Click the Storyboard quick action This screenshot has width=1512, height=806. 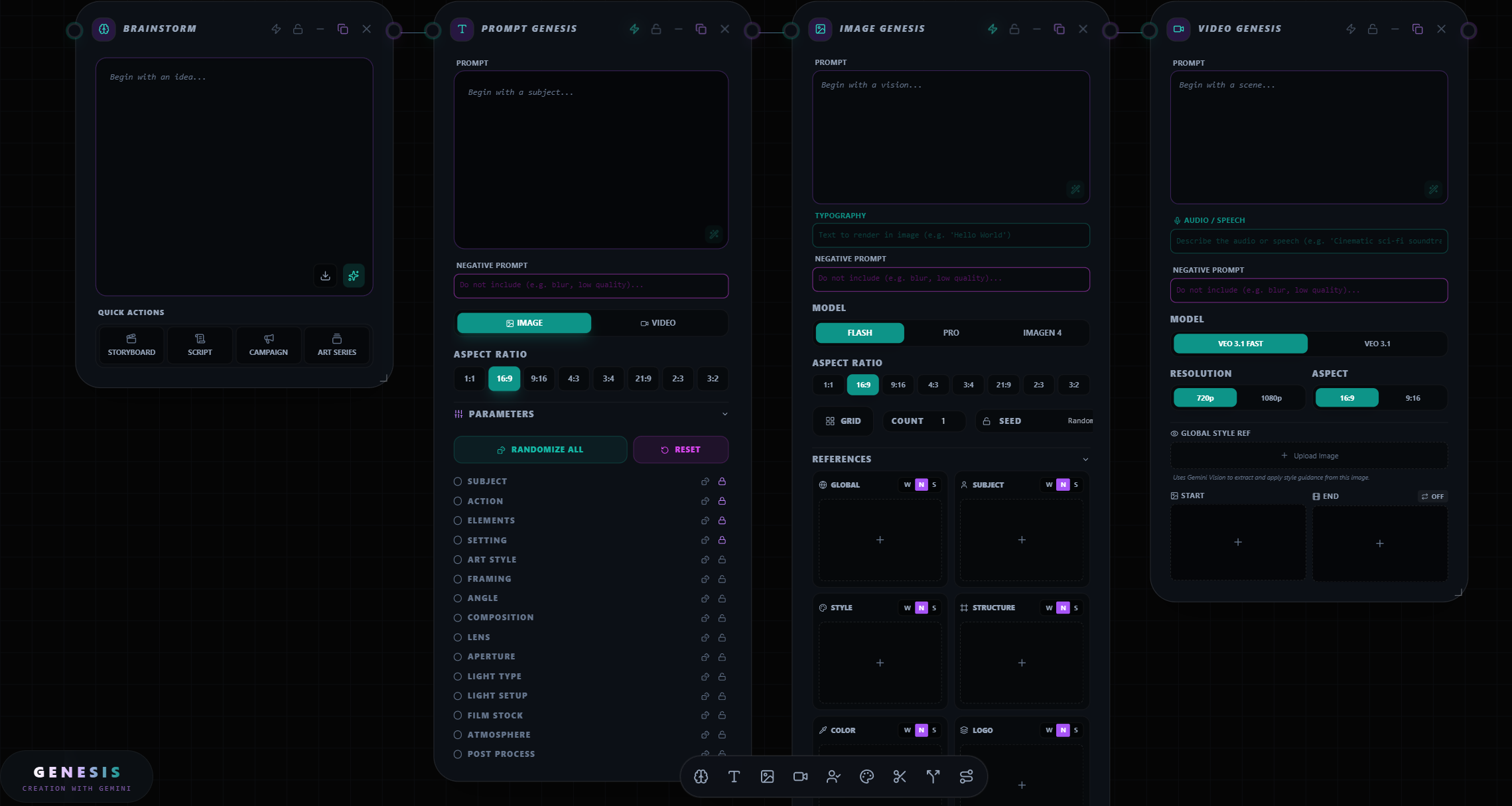coord(131,345)
